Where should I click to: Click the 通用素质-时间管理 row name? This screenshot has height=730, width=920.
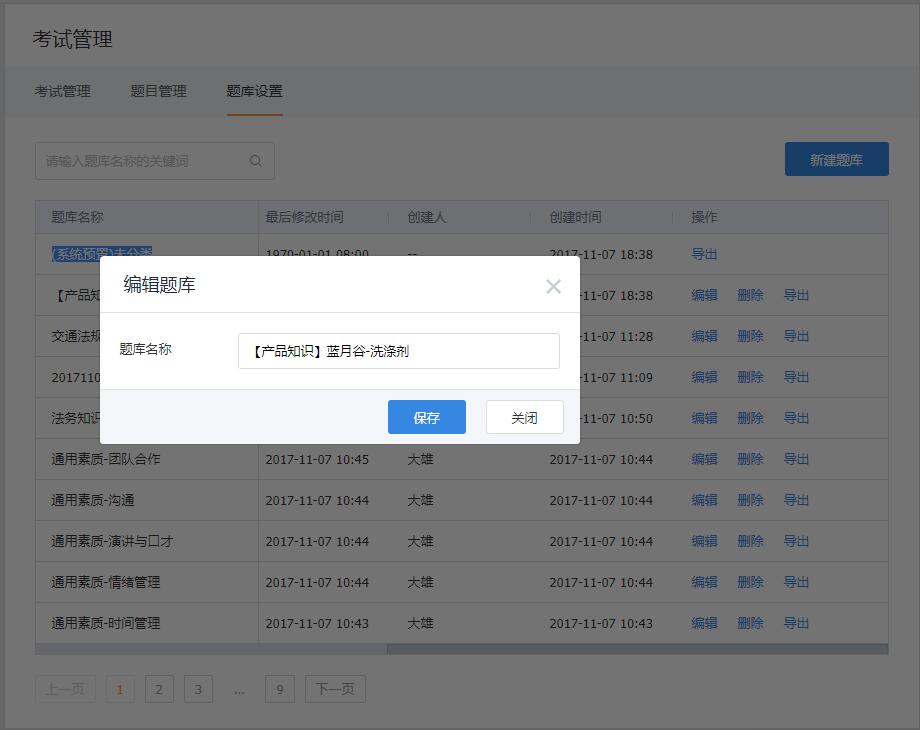(x=106, y=623)
